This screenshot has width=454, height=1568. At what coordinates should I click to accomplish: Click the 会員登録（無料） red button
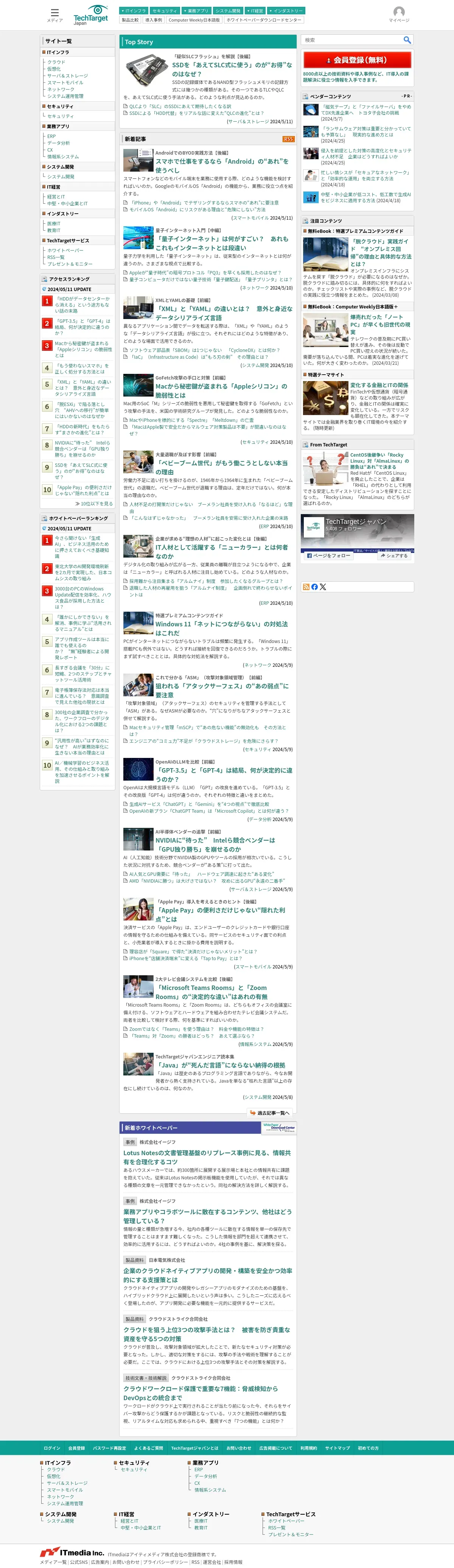(x=357, y=60)
